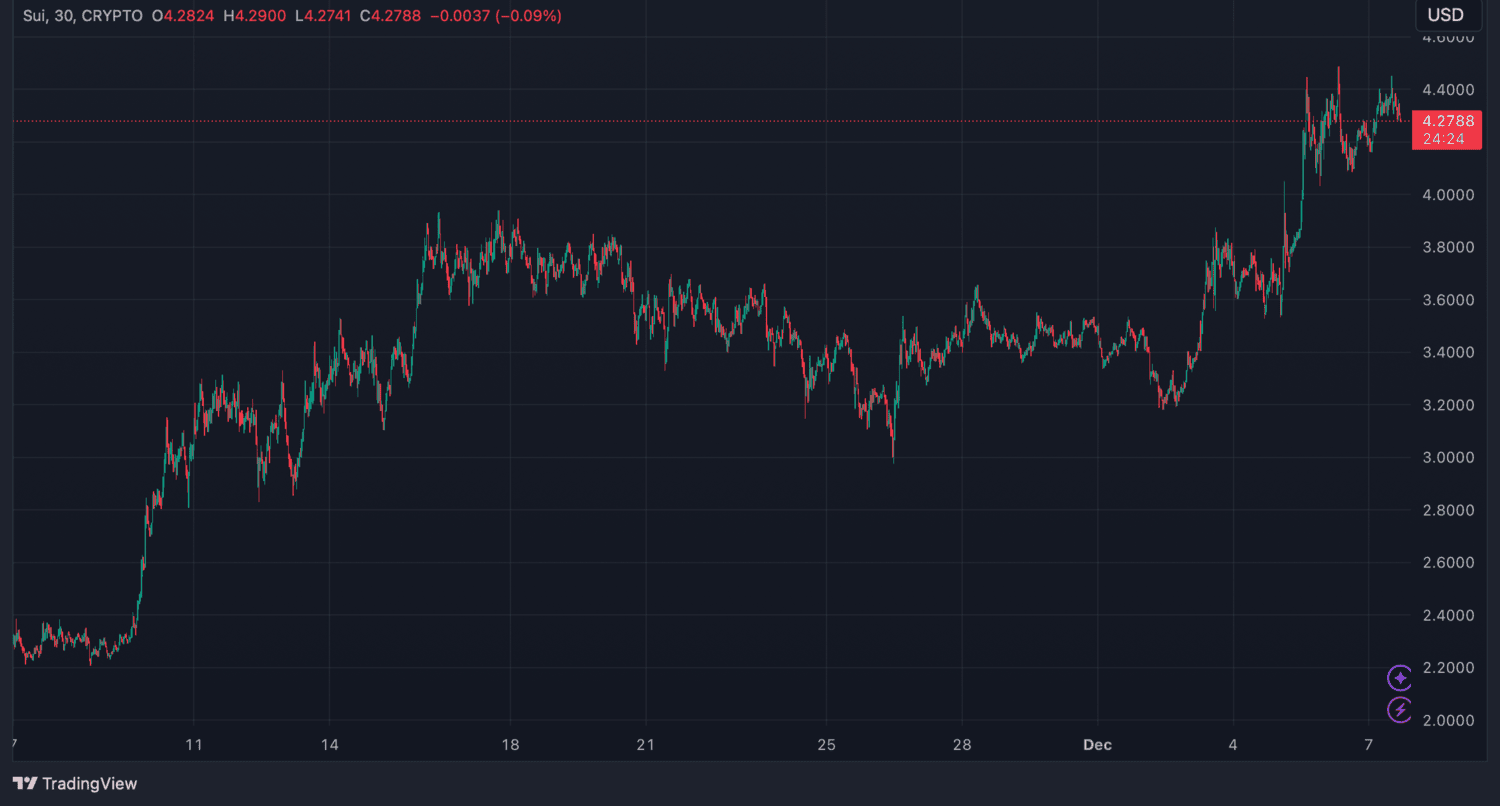Open the USD currency selector
Viewport: 1500px width, 806px height.
click(x=1446, y=15)
